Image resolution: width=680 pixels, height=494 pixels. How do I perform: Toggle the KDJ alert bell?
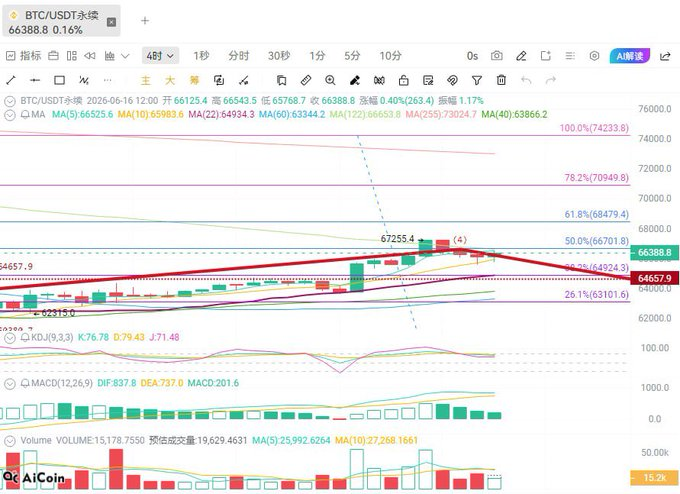click(25, 337)
